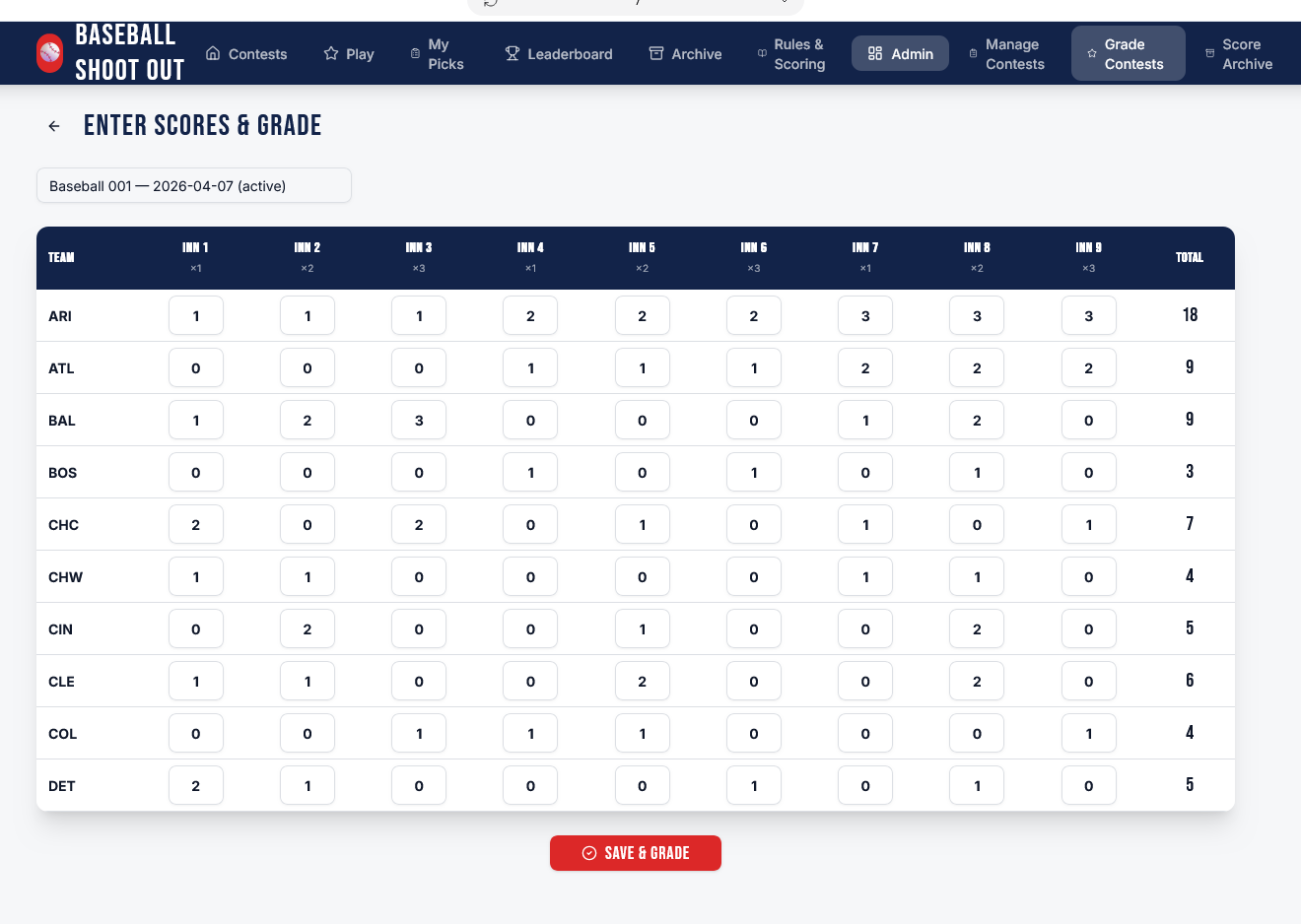The width and height of the screenshot is (1301, 924).
Task: Click COL inning 7 score input
Action: [x=865, y=734]
